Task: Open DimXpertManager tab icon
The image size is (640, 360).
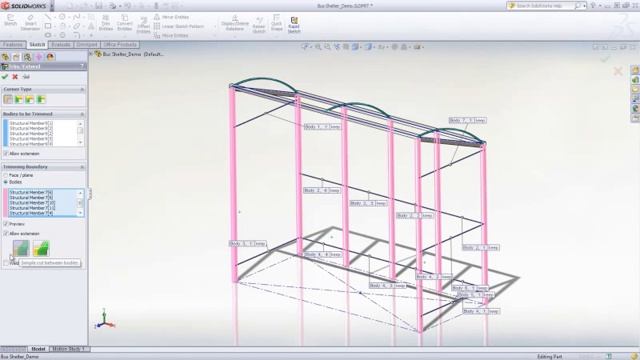Action: pos(39,57)
